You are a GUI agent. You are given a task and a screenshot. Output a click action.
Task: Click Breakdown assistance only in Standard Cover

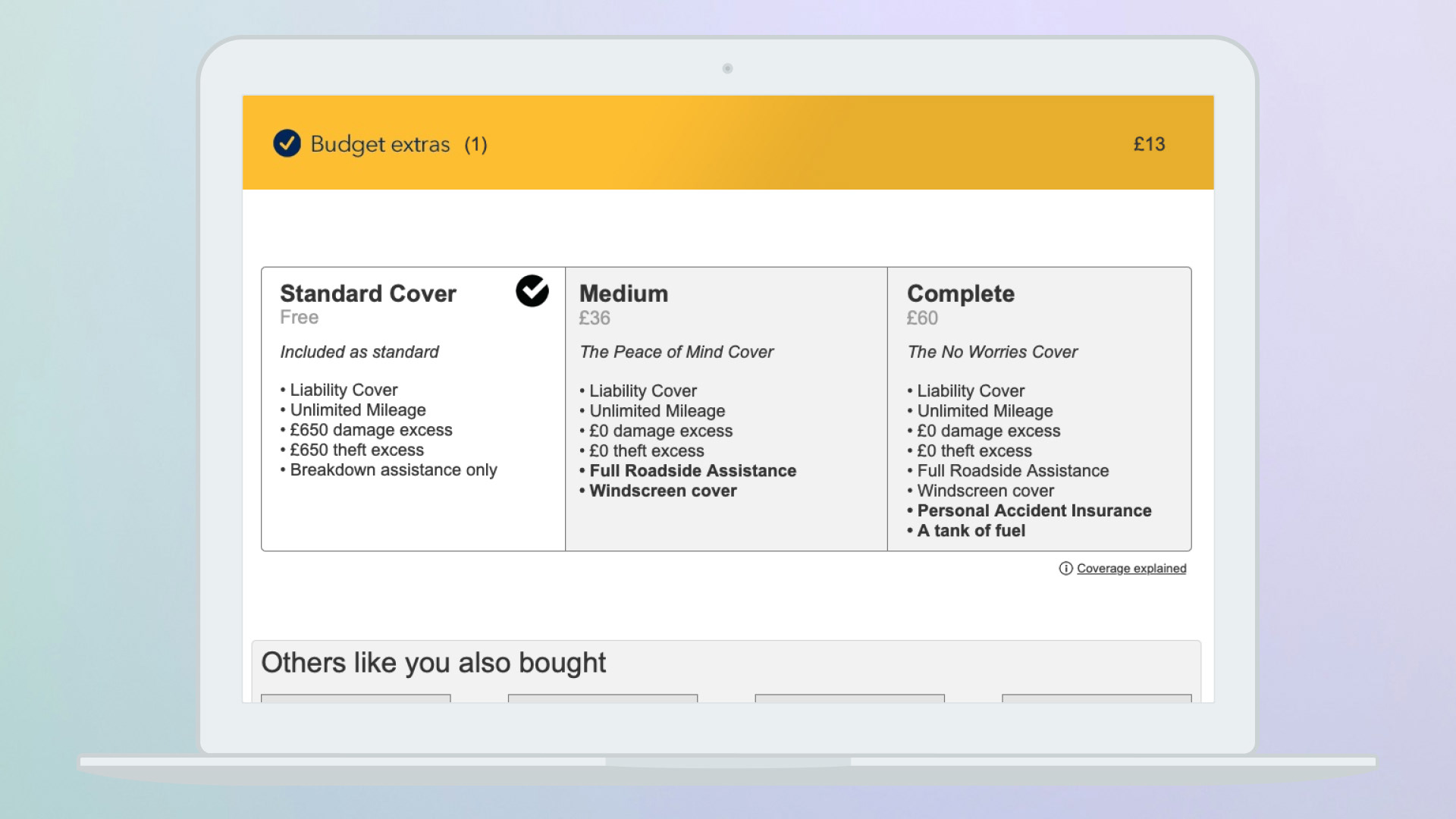click(393, 469)
